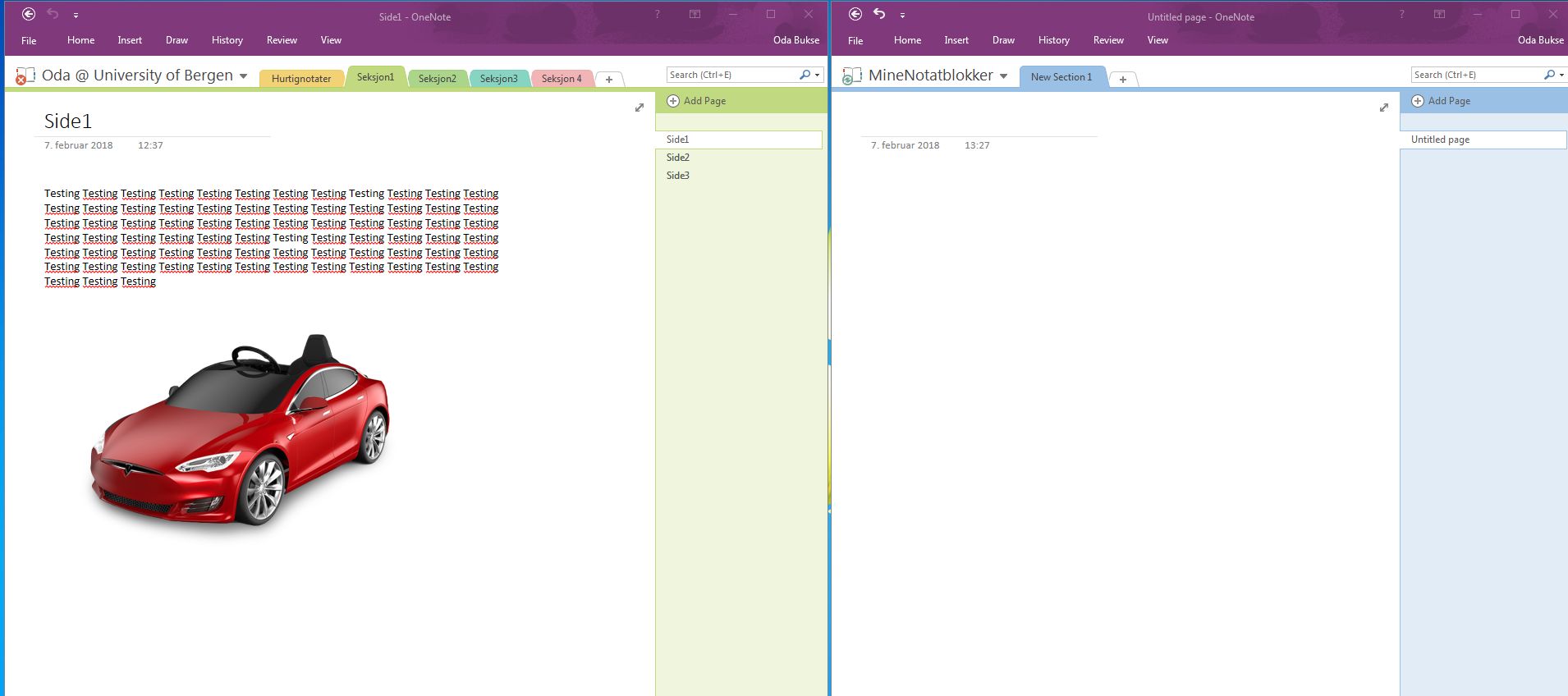Click the red Tesla car image

point(240,435)
